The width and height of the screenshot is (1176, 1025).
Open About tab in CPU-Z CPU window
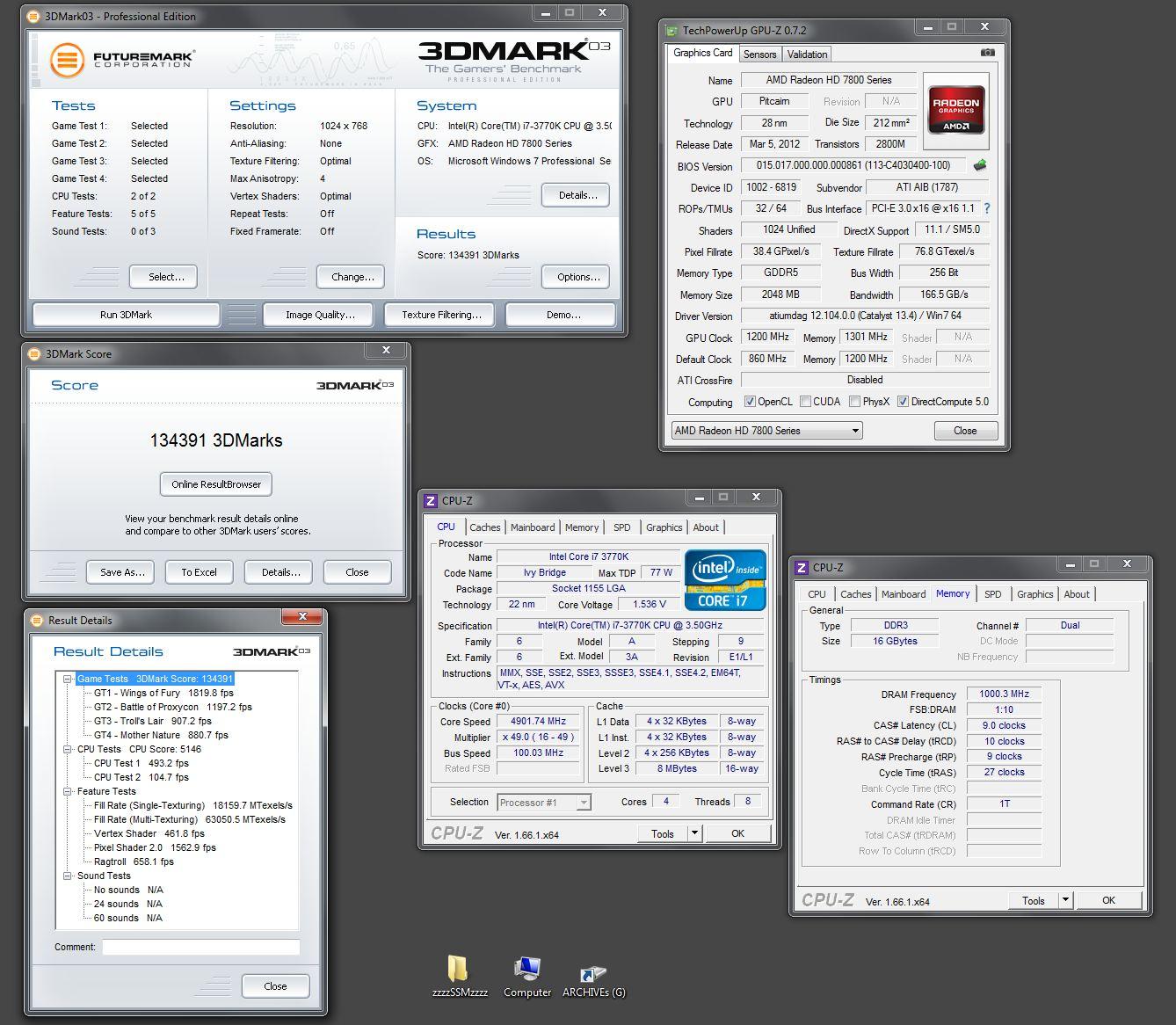[706, 527]
